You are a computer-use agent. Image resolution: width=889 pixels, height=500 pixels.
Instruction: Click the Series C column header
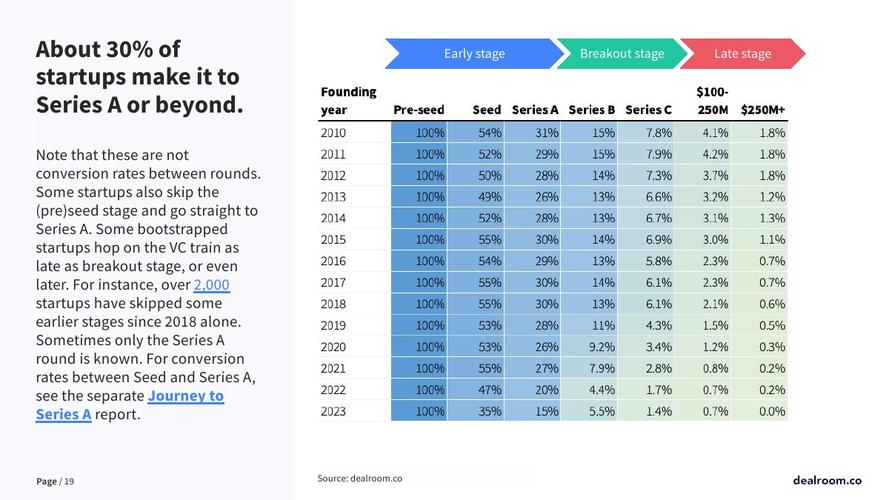coord(648,110)
